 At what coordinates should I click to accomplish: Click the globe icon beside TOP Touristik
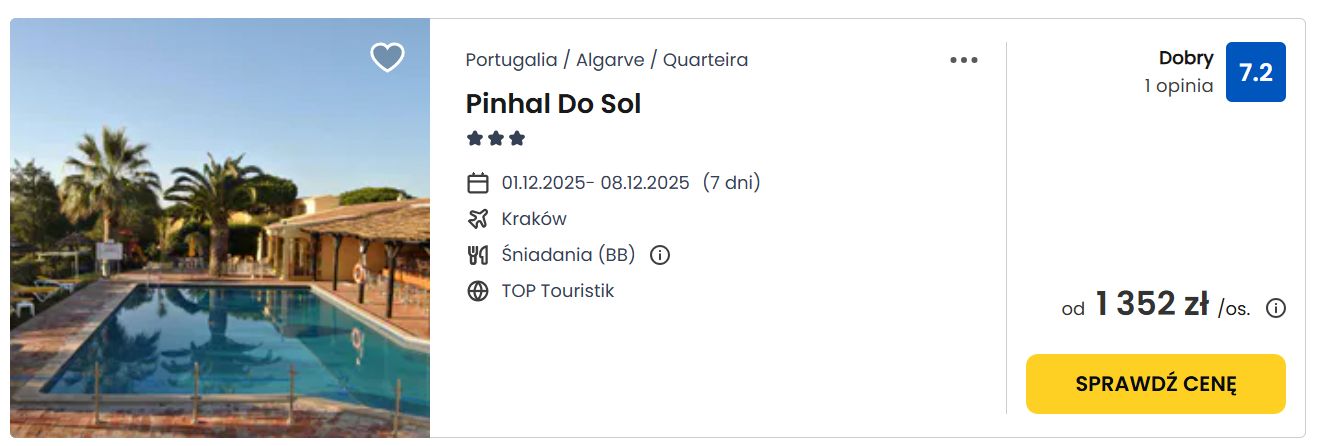[x=478, y=291]
